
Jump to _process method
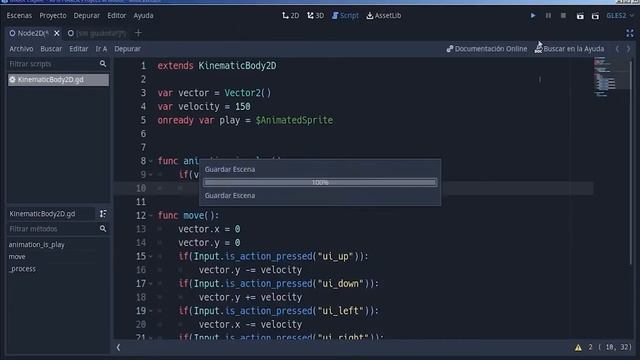[x=22, y=269]
